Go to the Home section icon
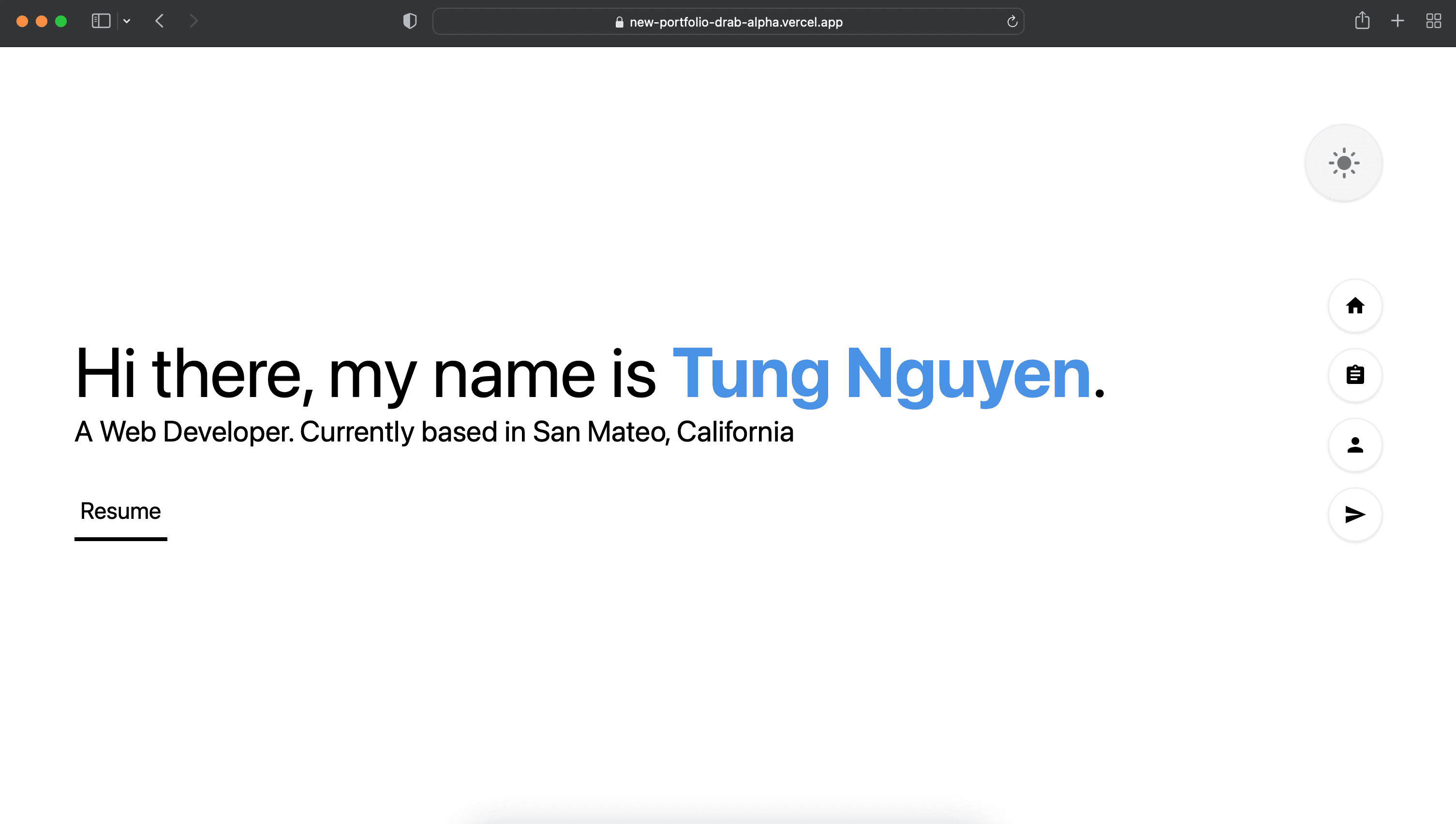This screenshot has width=1456, height=824. click(1355, 306)
